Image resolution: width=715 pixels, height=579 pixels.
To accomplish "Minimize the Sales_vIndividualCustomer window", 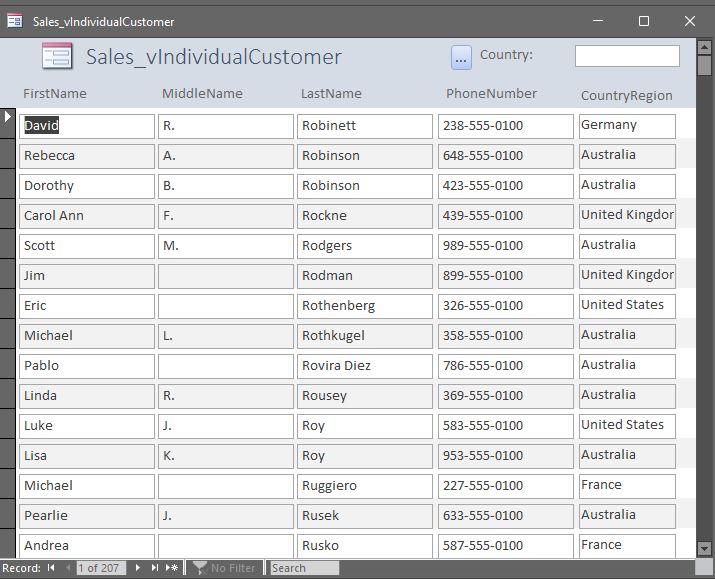I will point(598,21).
